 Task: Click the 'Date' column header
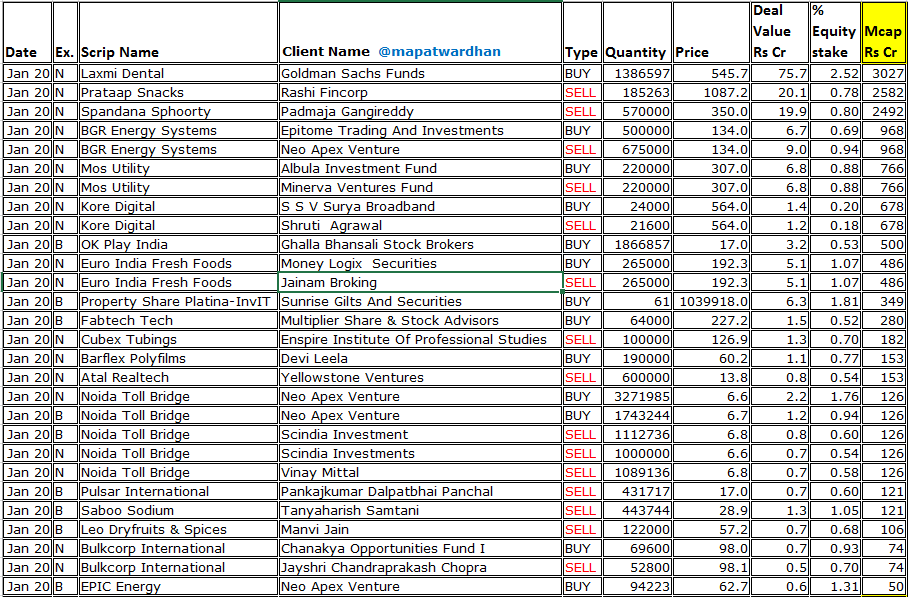click(x=27, y=32)
